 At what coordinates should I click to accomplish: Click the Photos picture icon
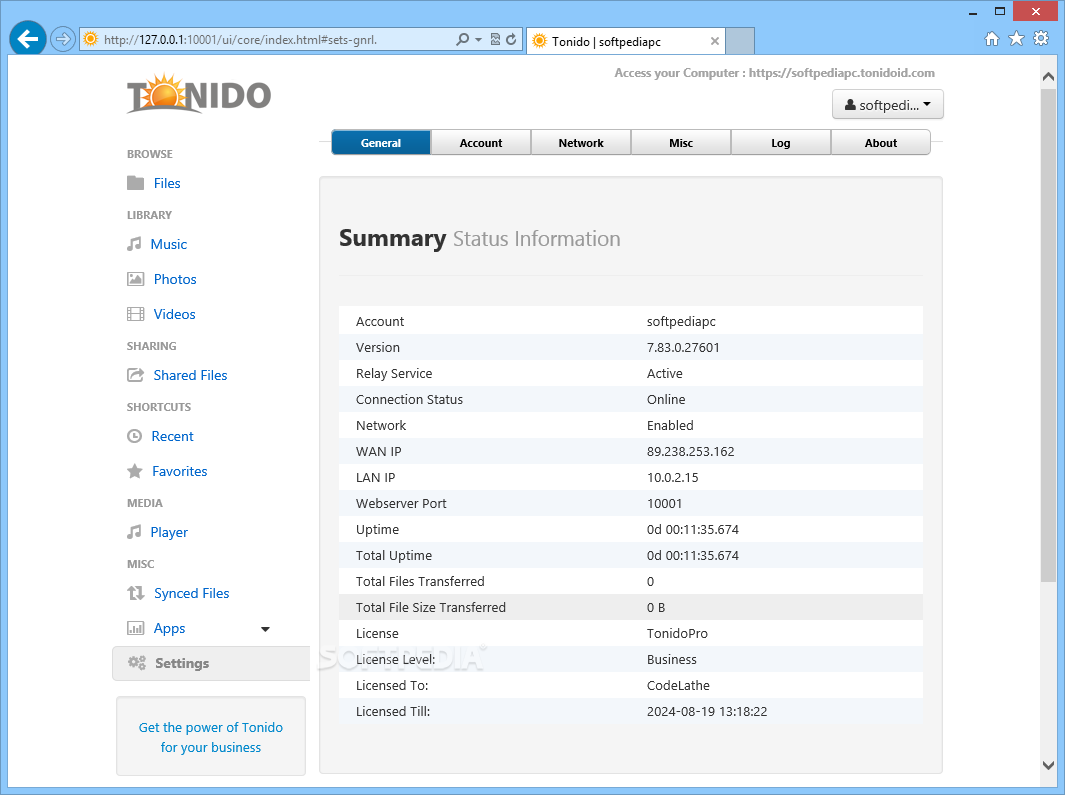(135, 279)
